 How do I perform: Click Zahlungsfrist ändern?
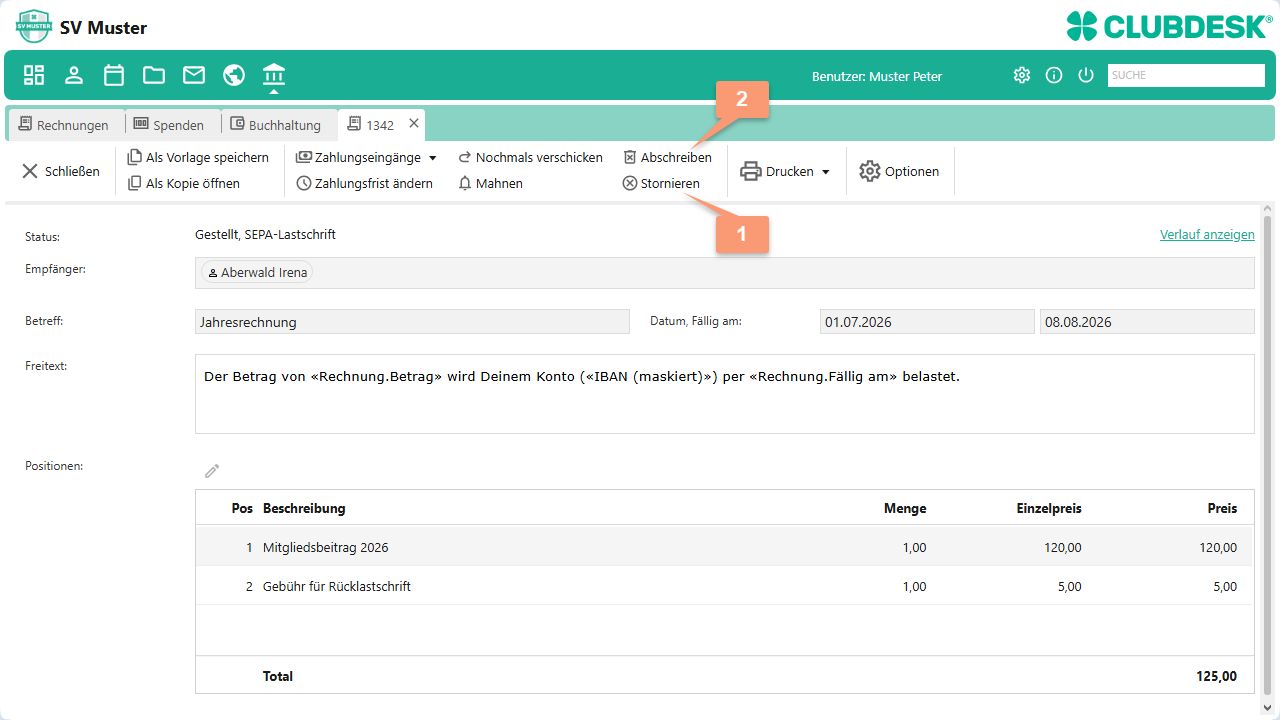tap(365, 183)
